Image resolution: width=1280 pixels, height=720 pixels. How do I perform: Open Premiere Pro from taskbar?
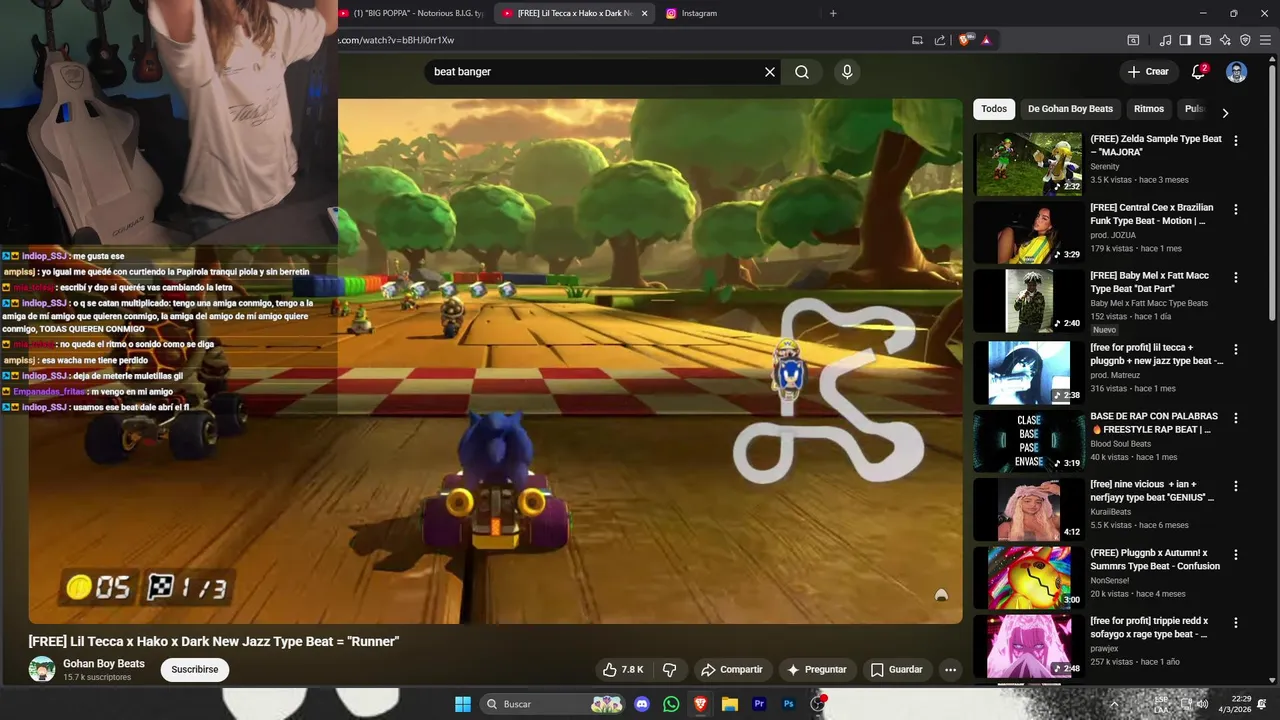coord(759,704)
